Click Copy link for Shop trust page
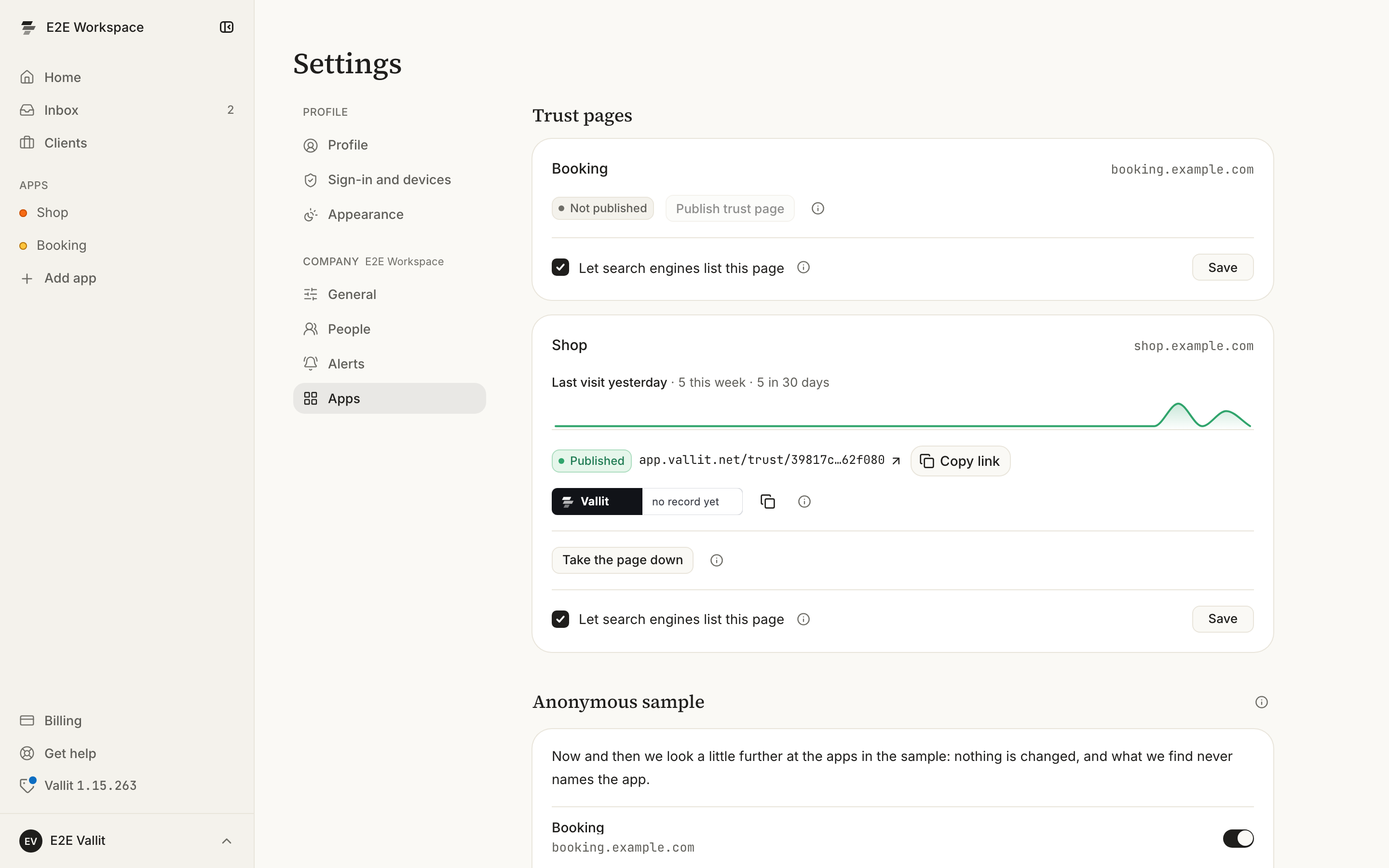The image size is (1389, 868). point(960,461)
